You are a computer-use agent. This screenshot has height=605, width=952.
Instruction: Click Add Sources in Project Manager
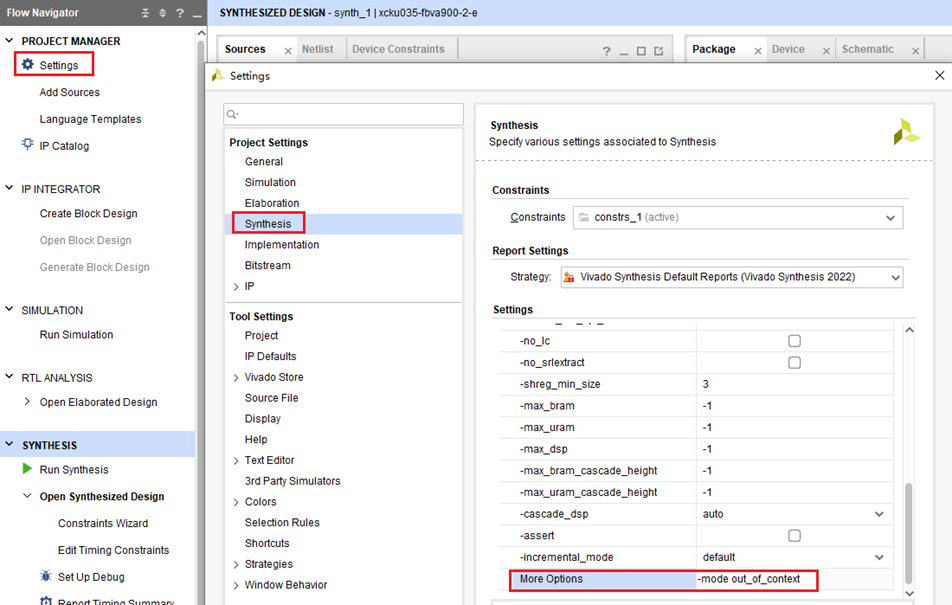click(x=69, y=92)
